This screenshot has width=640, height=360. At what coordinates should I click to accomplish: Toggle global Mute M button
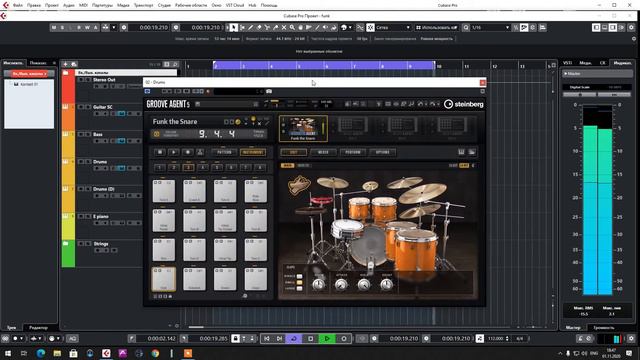pyautogui.click(x=54, y=27)
